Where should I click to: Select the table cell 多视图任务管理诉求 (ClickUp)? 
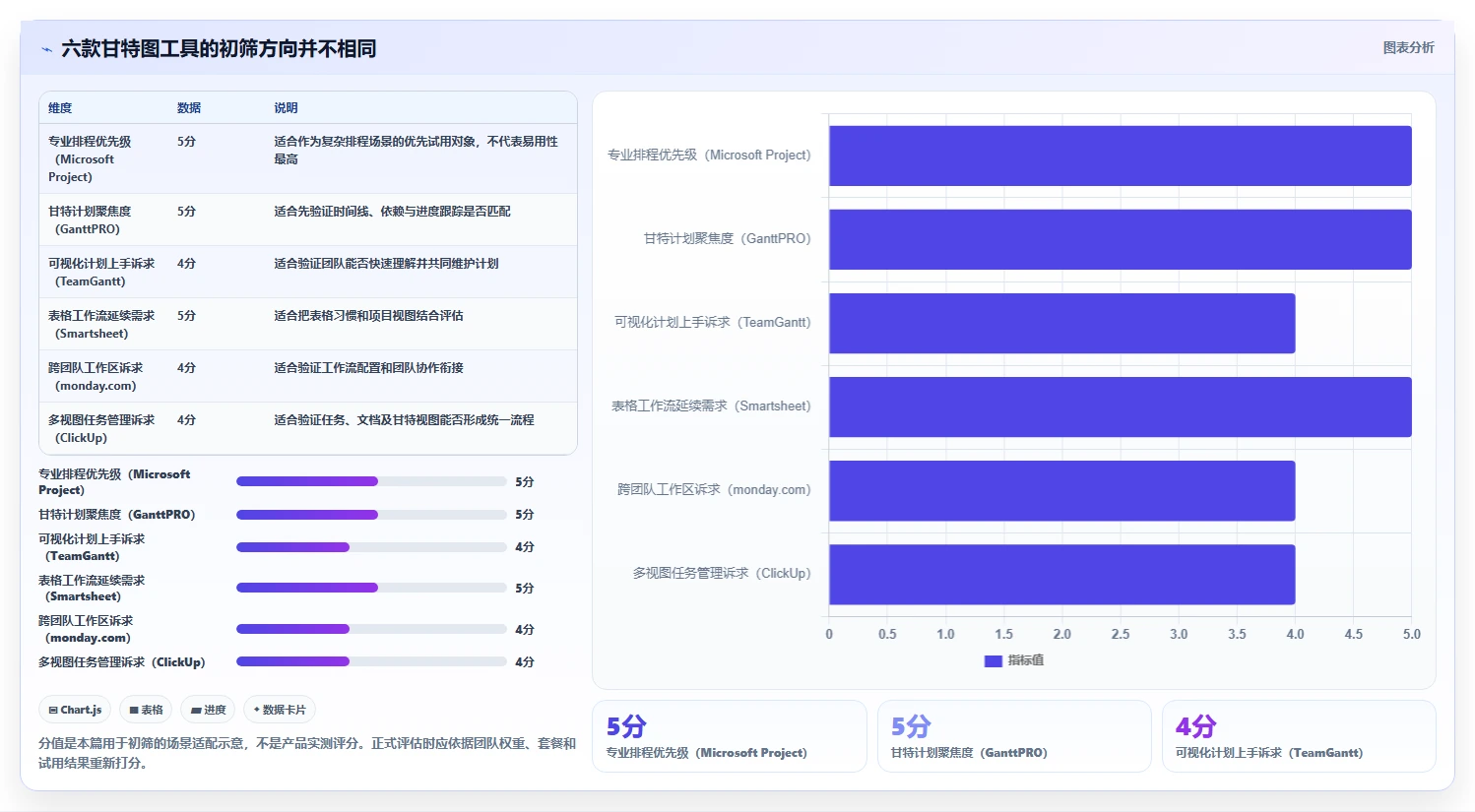click(x=101, y=429)
